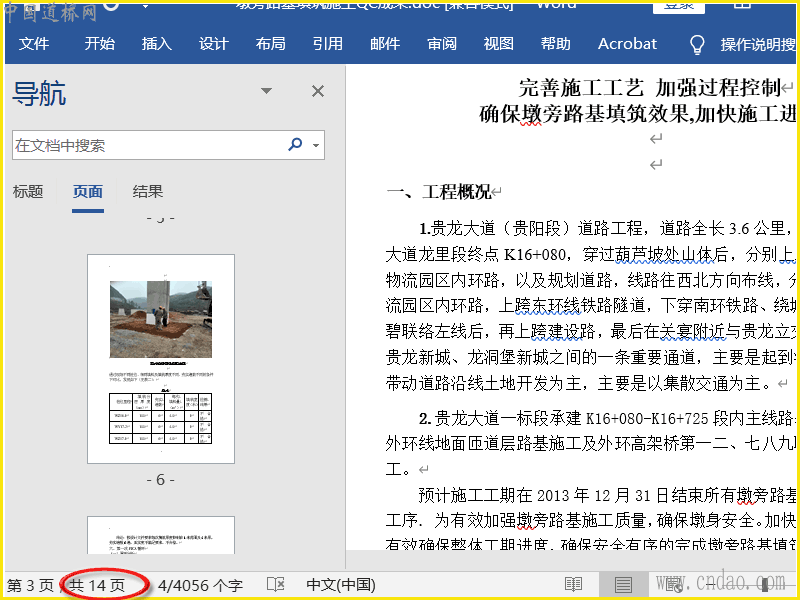Open the Acrobat ribbon tab

(627, 44)
